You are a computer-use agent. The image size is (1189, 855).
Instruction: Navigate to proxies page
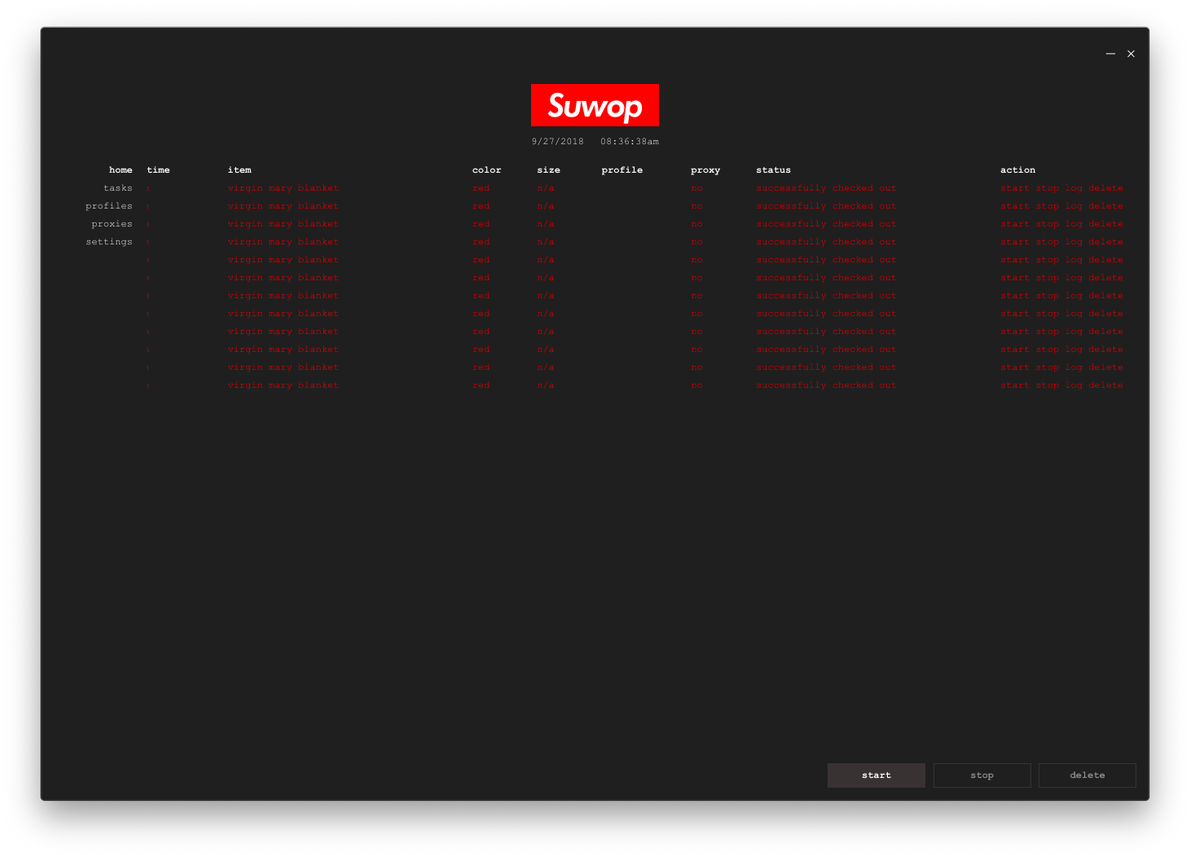(x=111, y=224)
